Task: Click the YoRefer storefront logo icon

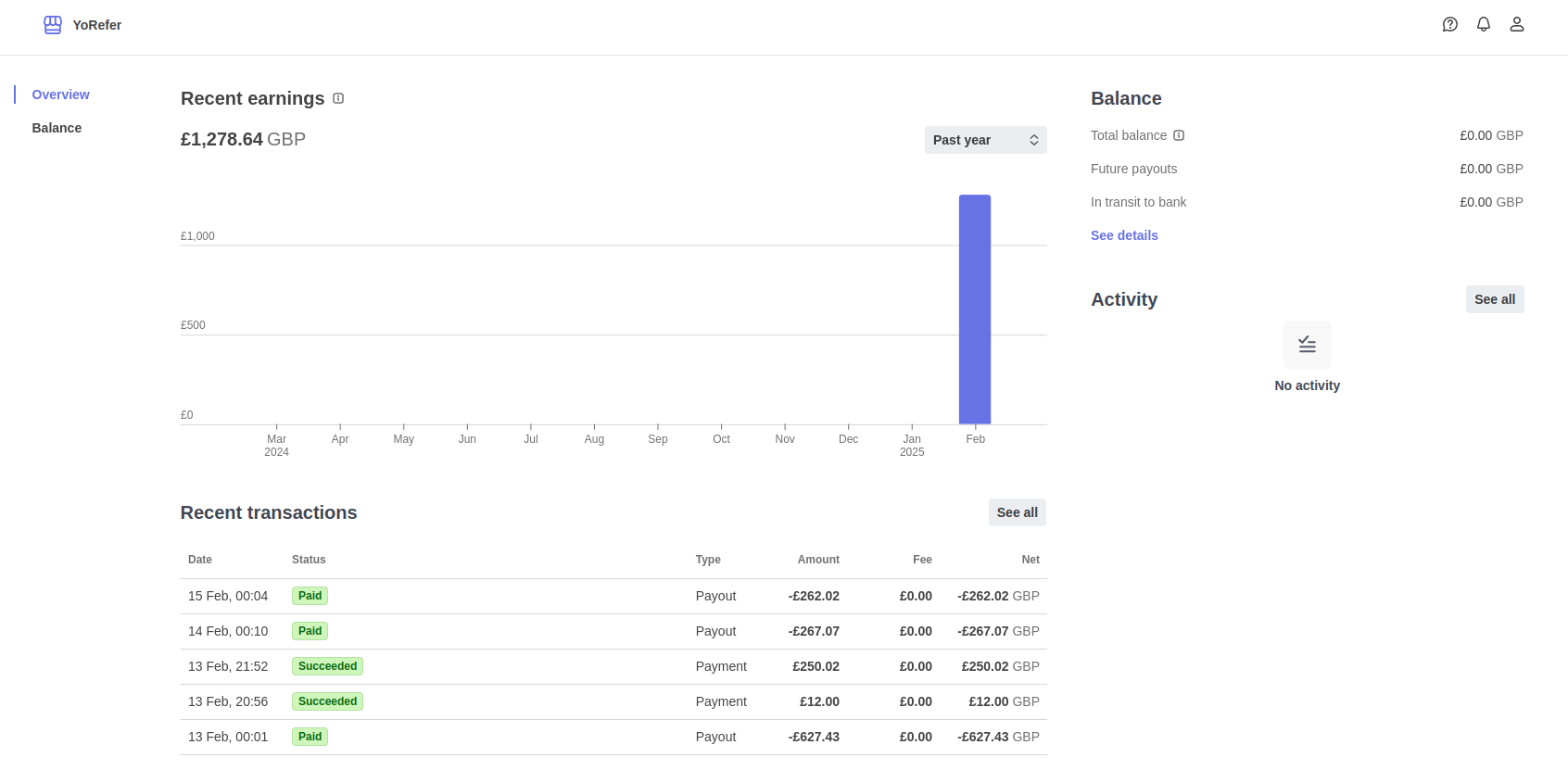Action: [x=53, y=25]
